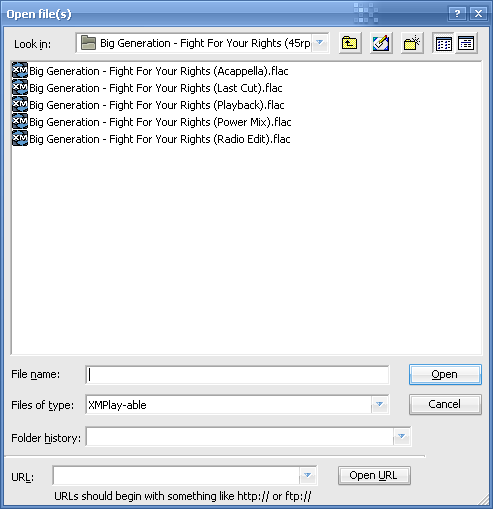Create a new folder icon
493x509 pixels.
[412, 43]
